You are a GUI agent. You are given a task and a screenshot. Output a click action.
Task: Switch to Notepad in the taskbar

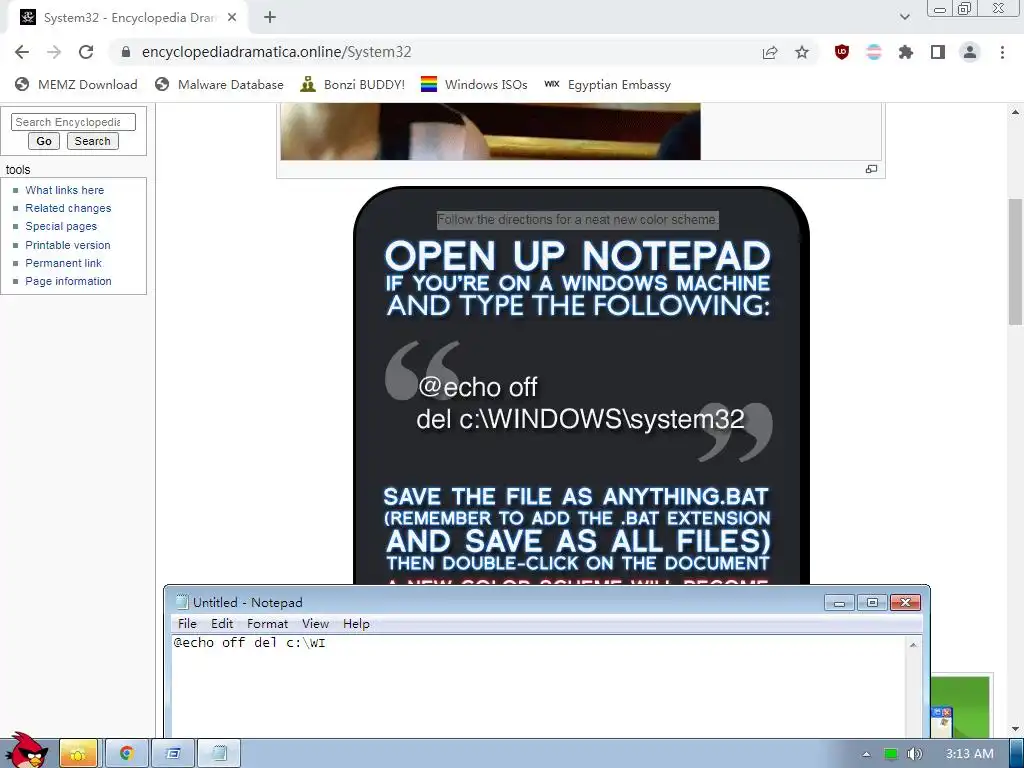coord(219,754)
